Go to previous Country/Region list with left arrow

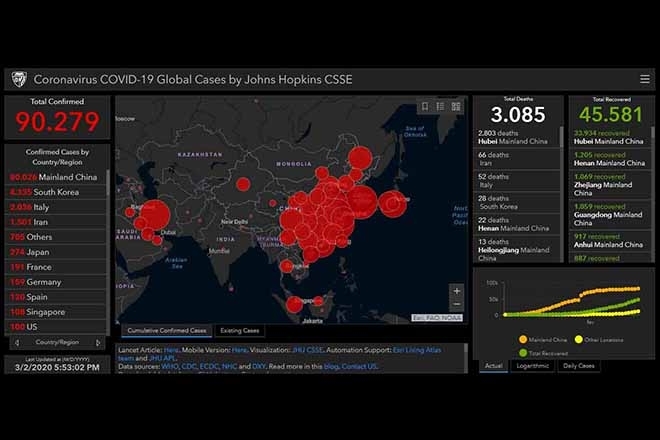point(16,342)
